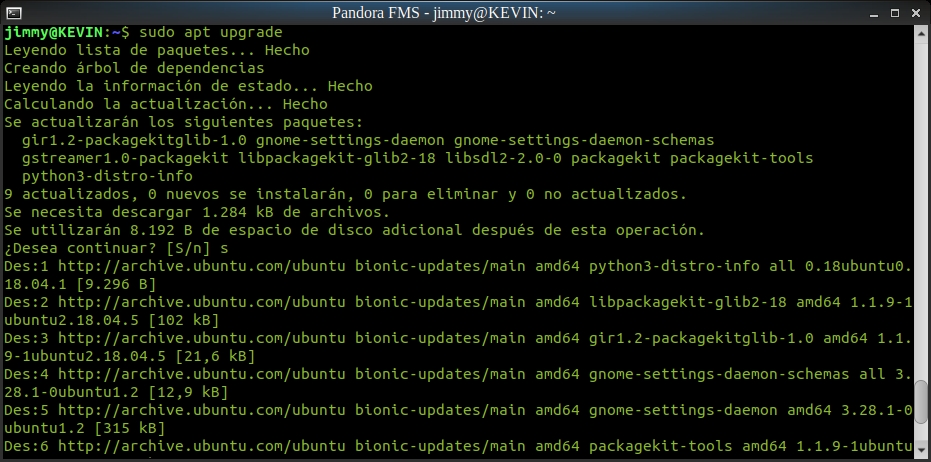The height and width of the screenshot is (462, 931).
Task: Click the window title text in the title bar
Action: click(x=445, y=12)
